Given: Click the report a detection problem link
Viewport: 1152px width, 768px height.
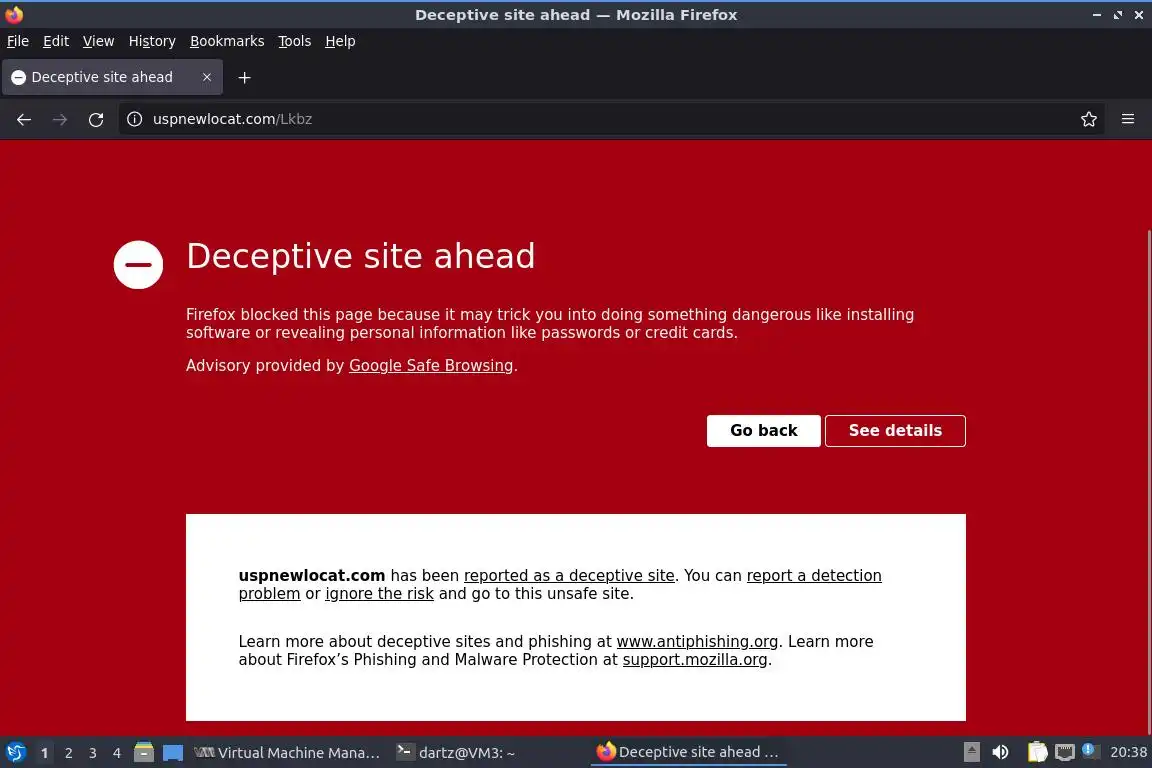Looking at the screenshot, I should [813, 575].
